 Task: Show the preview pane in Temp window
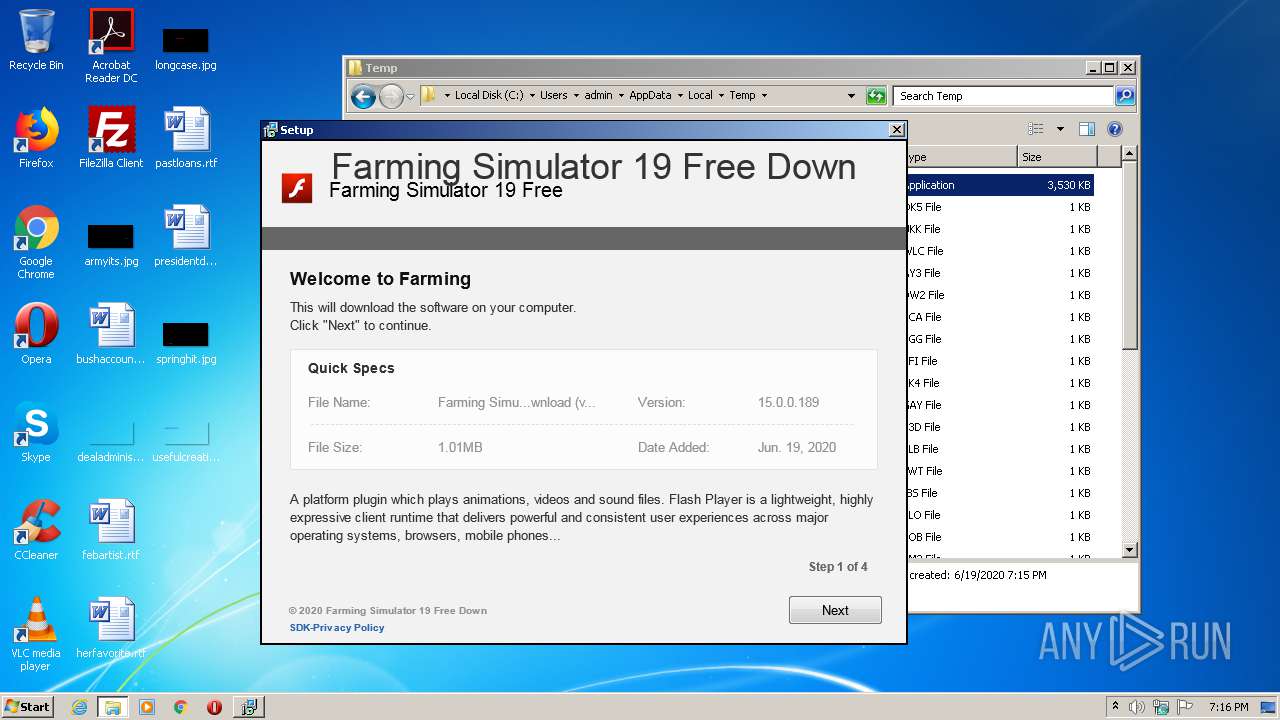click(x=1087, y=129)
